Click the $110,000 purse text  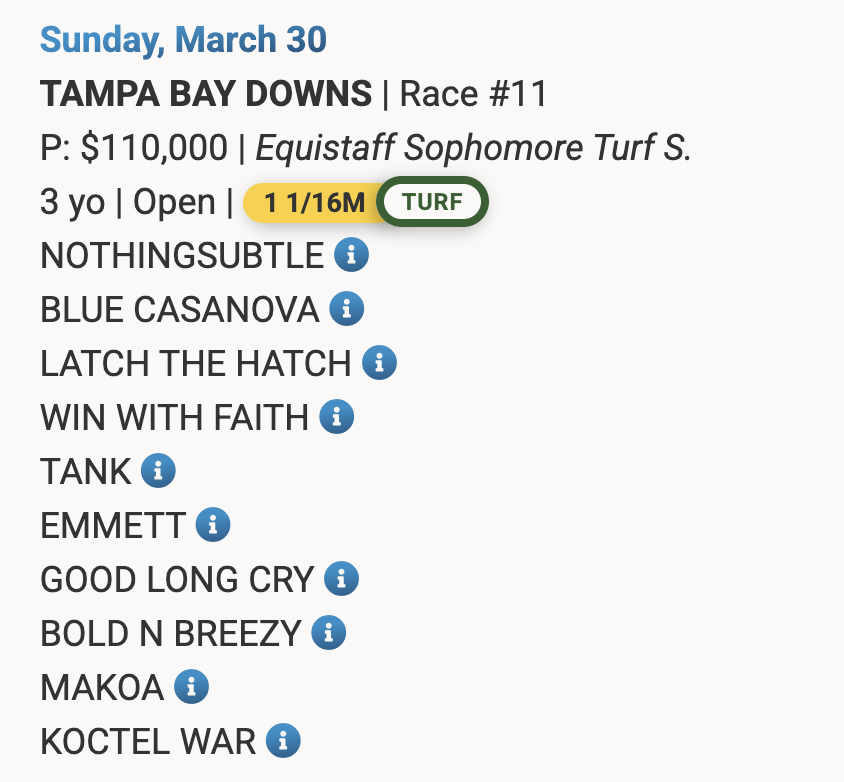coord(153,148)
